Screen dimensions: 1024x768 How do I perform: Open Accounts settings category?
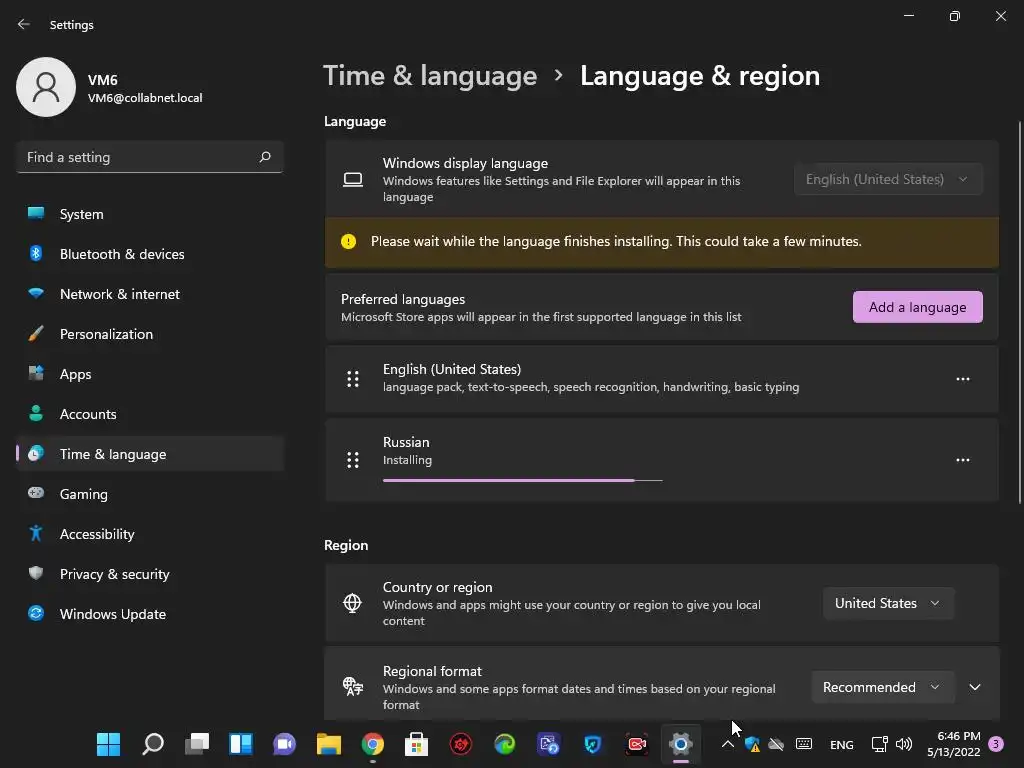150,414
